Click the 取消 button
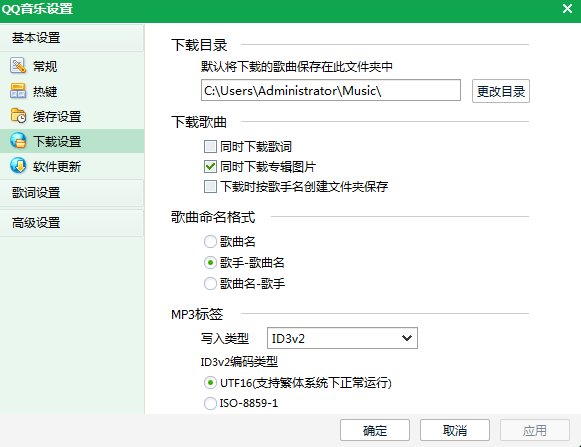This screenshot has height=447, width=581. [x=455, y=430]
